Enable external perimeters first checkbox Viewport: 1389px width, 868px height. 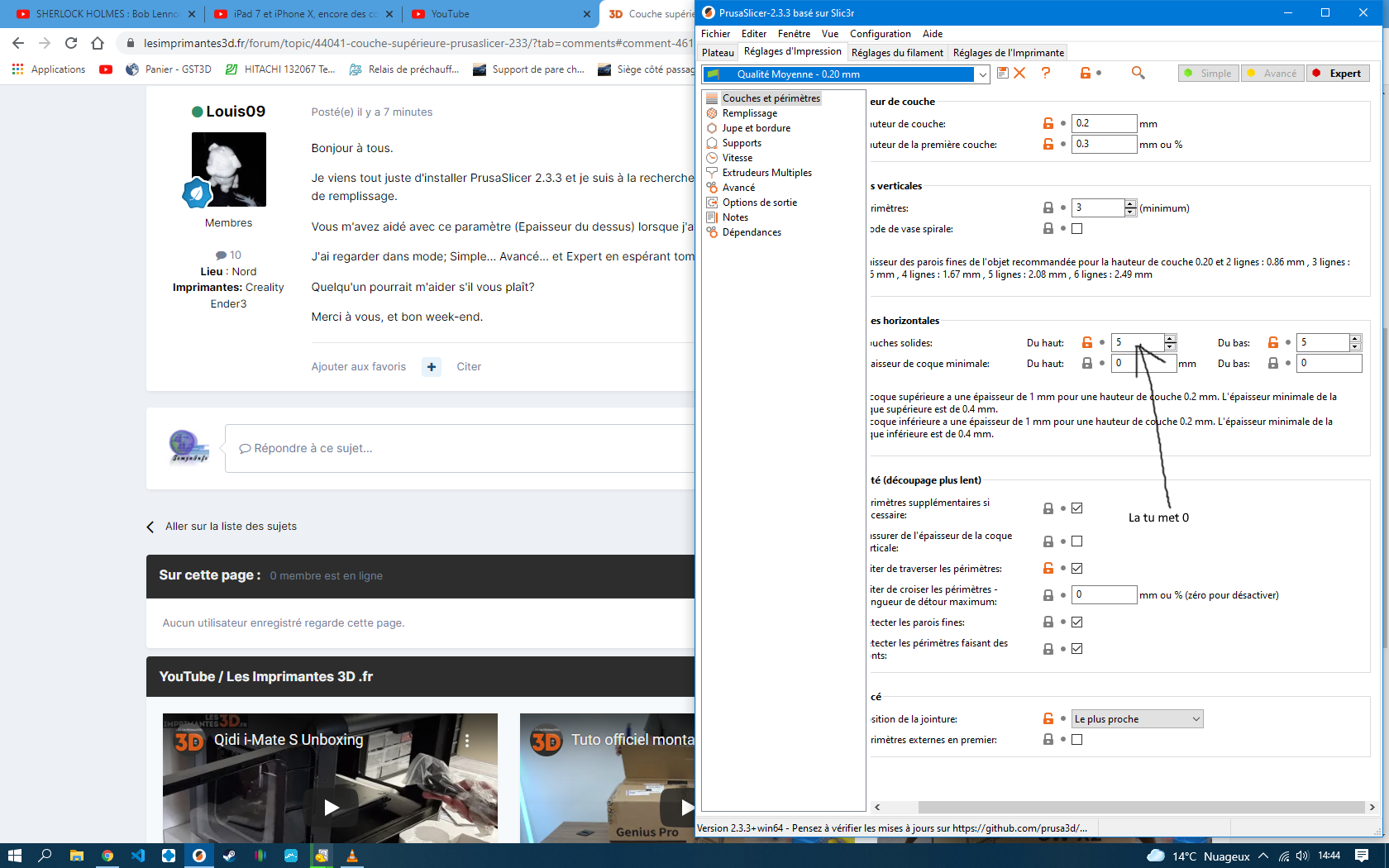[1076, 739]
